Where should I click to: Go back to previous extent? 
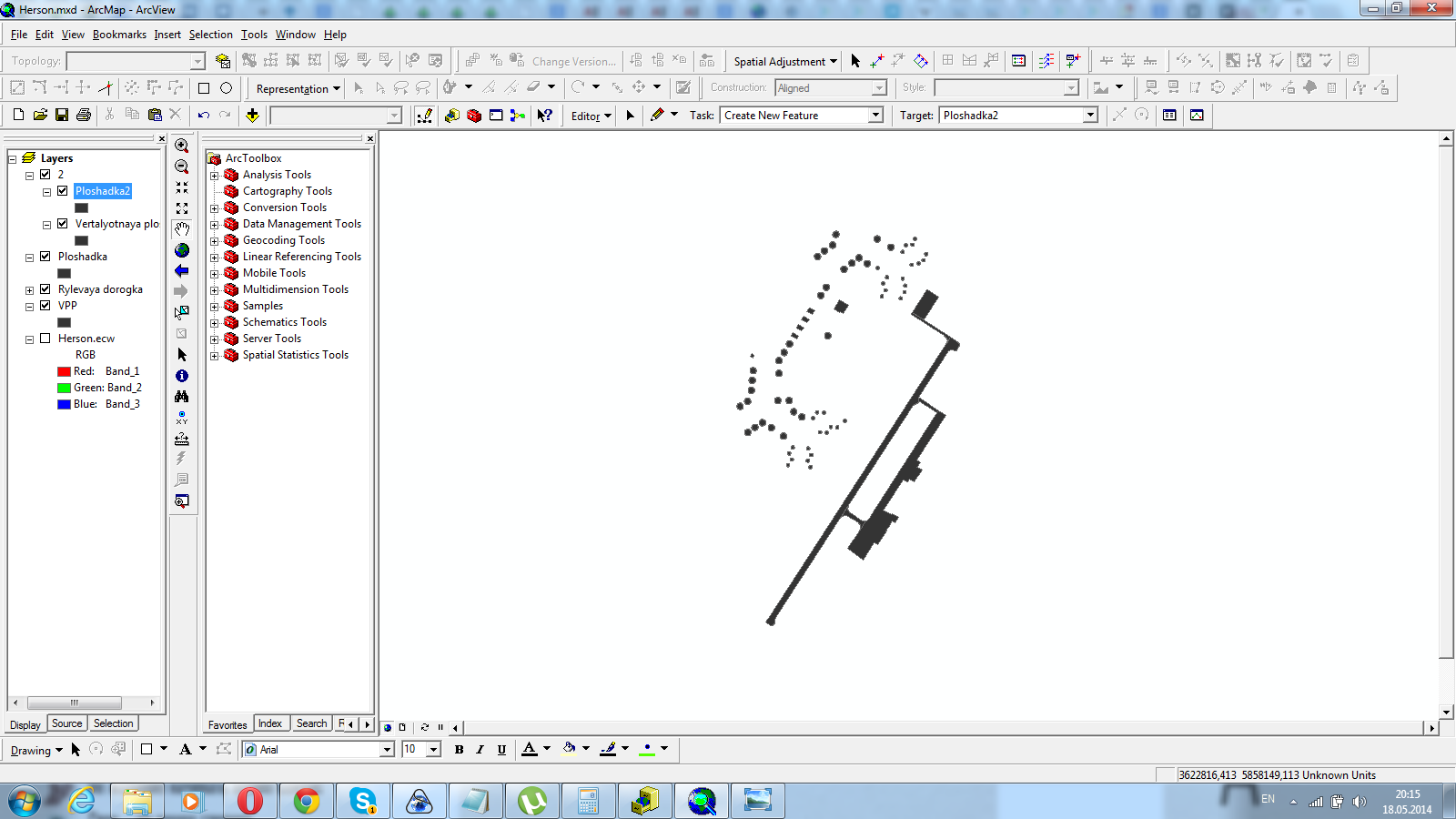tap(182, 271)
